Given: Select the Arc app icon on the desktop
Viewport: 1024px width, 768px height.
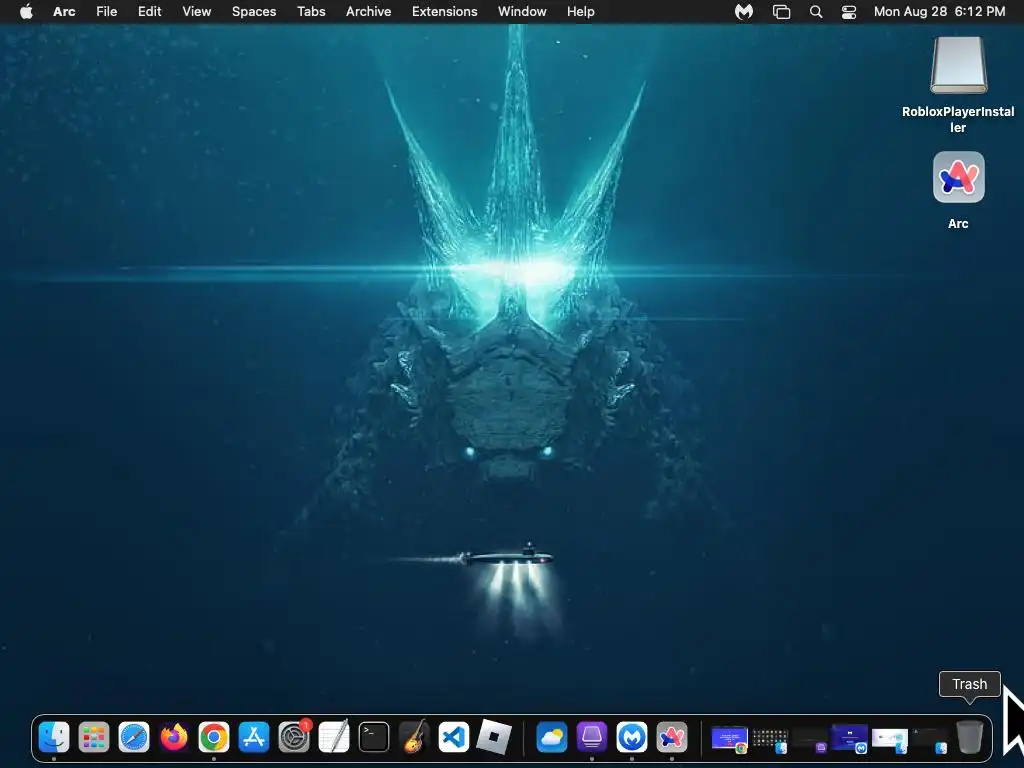Looking at the screenshot, I should [x=958, y=177].
